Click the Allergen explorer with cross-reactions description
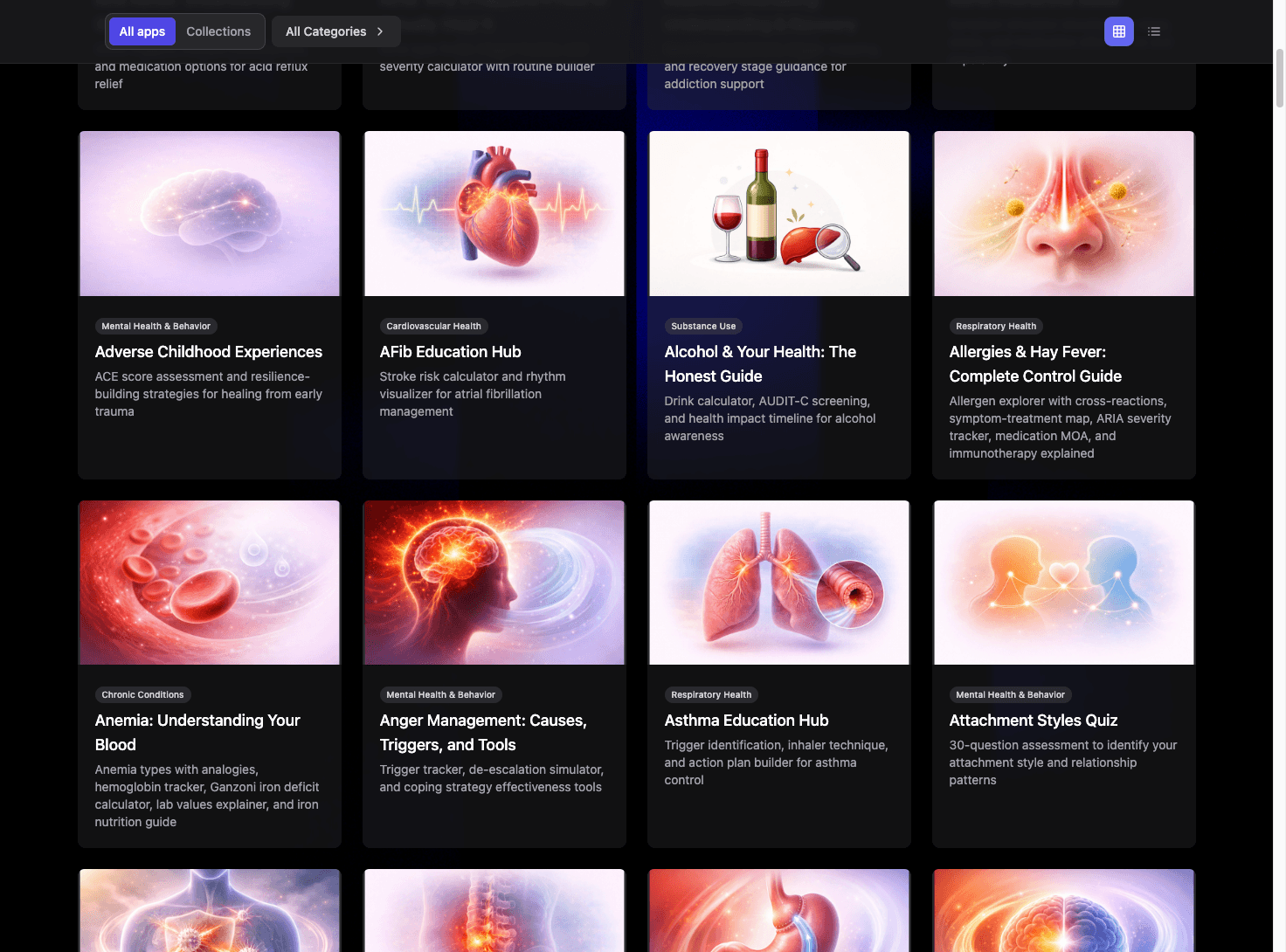The width and height of the screenshot is (1286, 952). click(x=1060, y=427)
